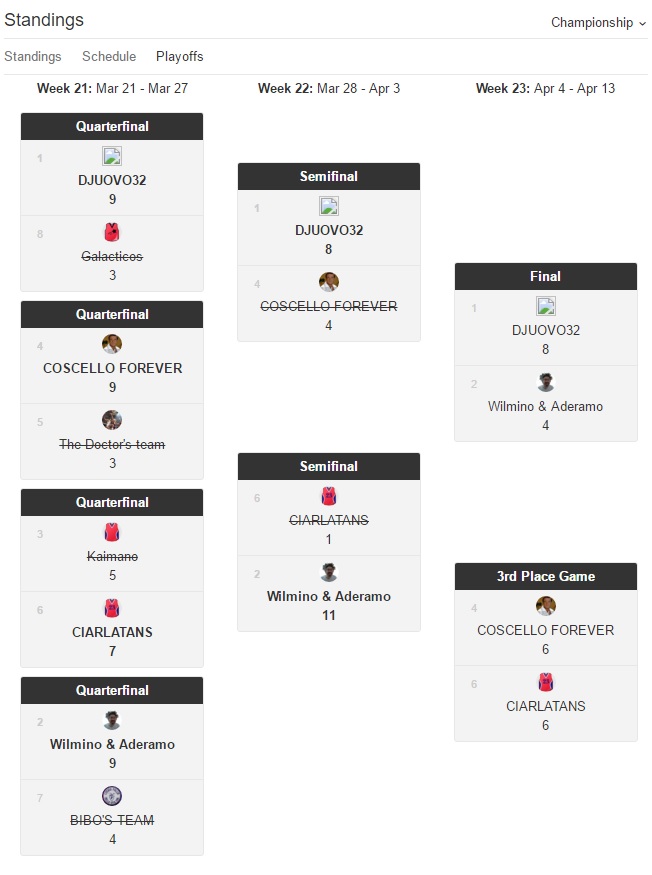
Task: Click BIBO'S TEAM name link
Action: pyautogui.click(x=112, y=820)
